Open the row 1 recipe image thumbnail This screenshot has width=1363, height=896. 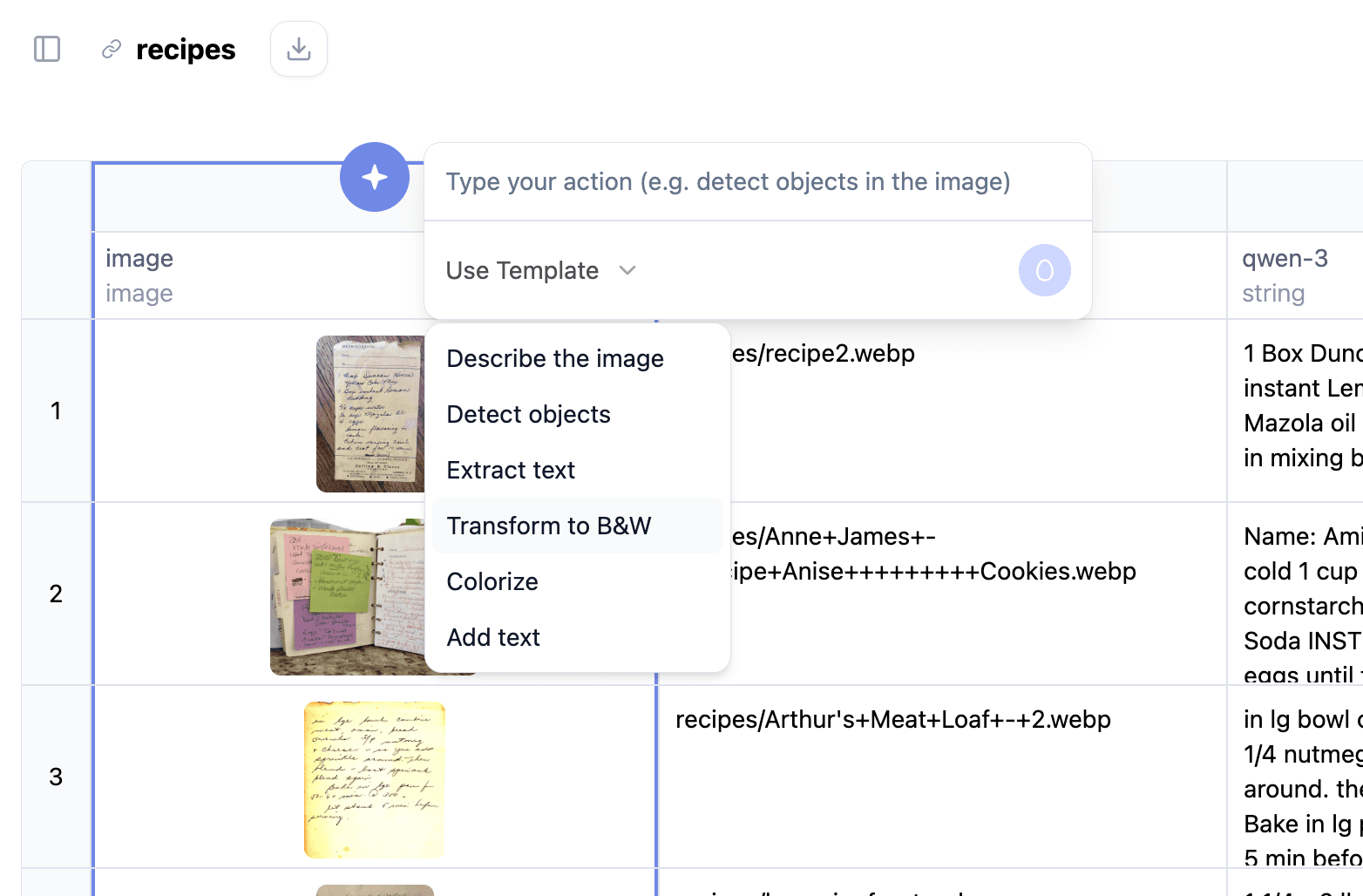(x=370, y=414)
